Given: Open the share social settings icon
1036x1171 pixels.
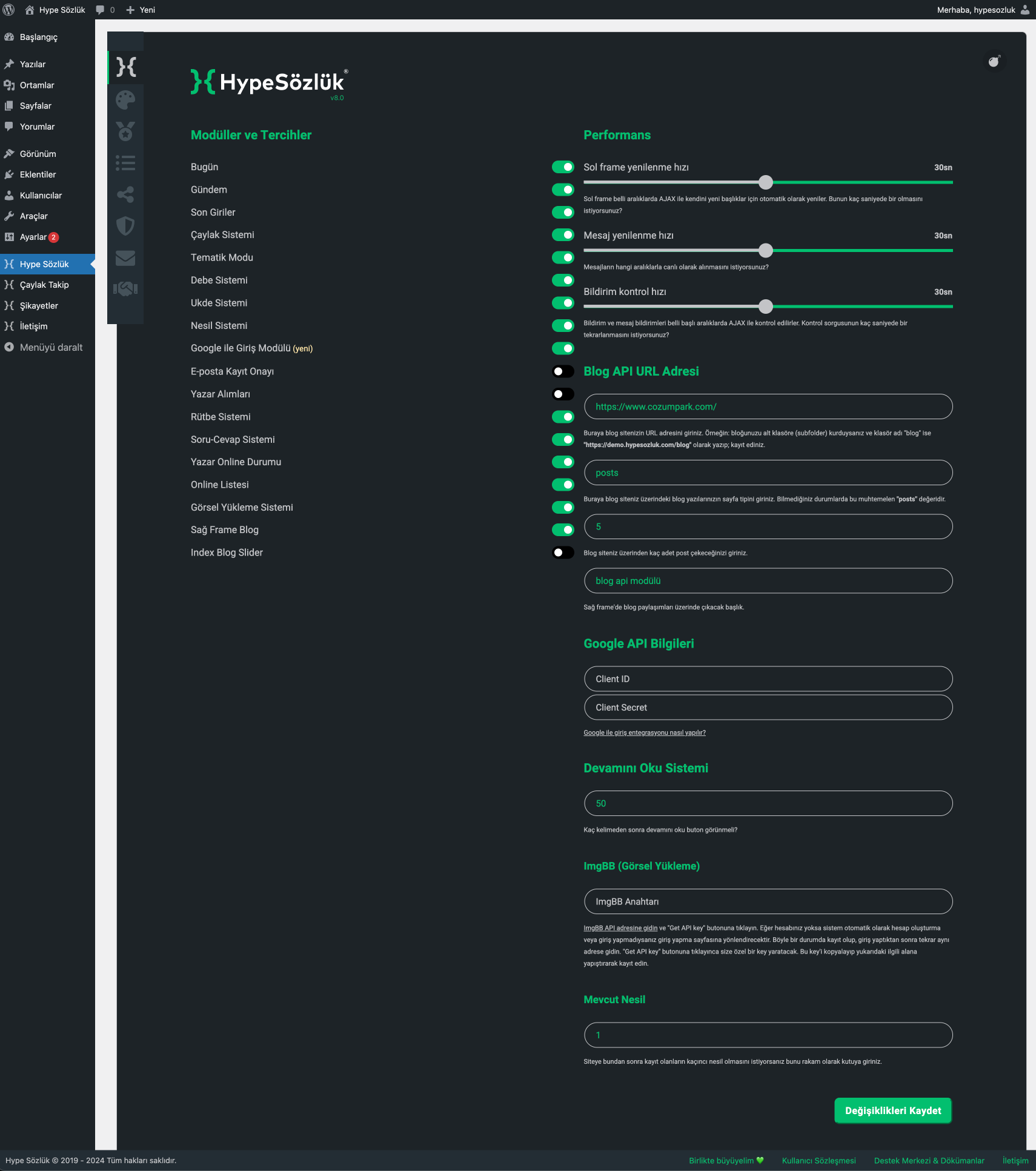Looking at the screenshot, I should point(125,194).
